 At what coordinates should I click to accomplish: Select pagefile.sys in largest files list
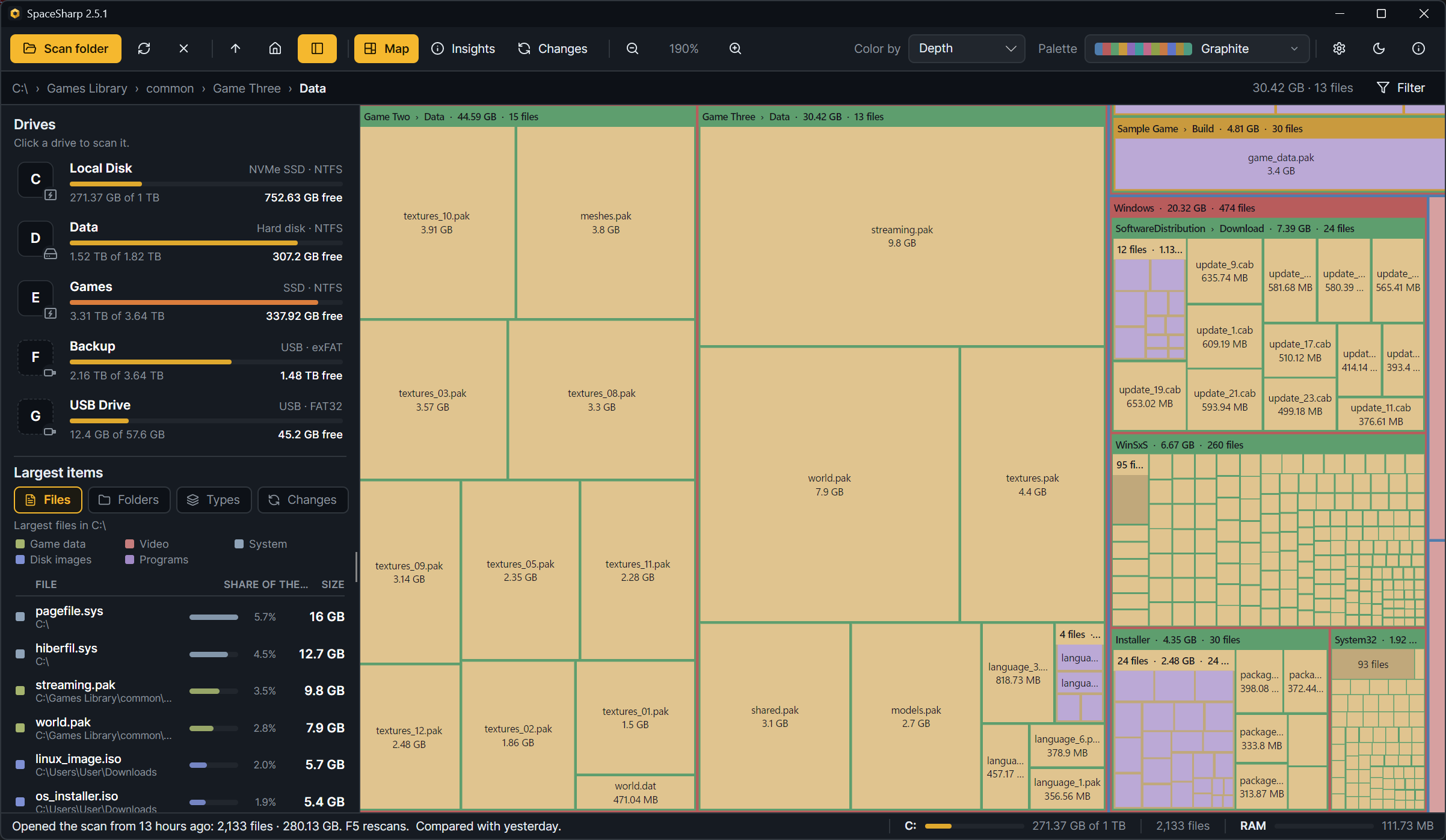point(180,617)
